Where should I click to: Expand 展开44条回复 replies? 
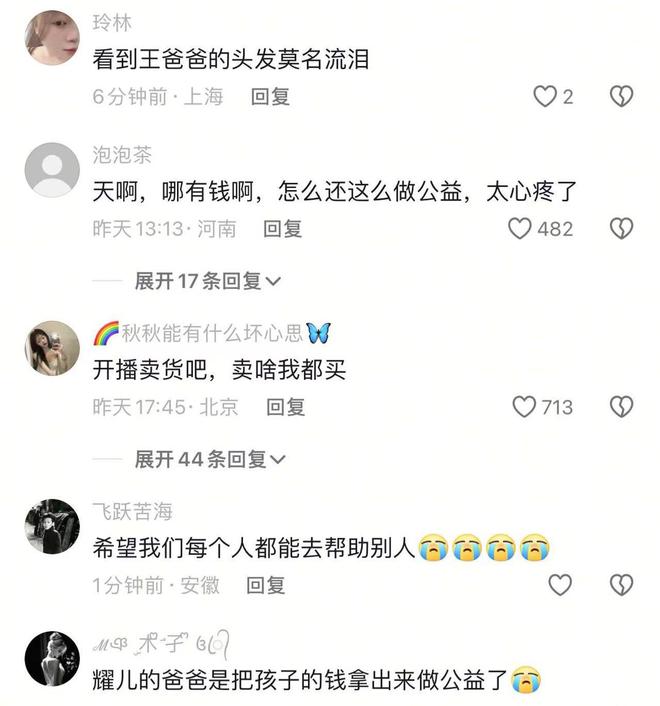click(210, 459)
